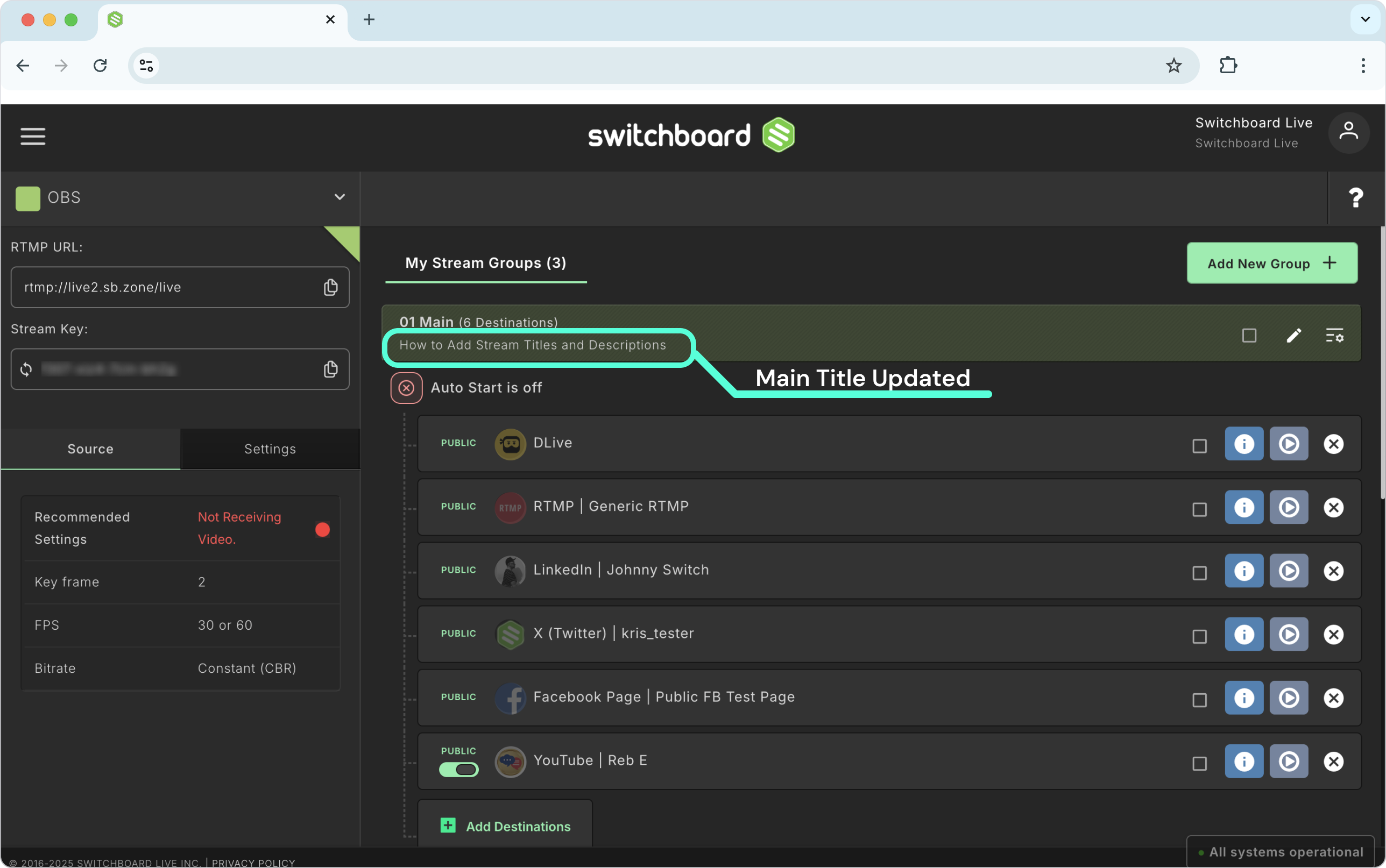Remove the DLive destination
The image size is (1386, 868).
click(1333, 444)
